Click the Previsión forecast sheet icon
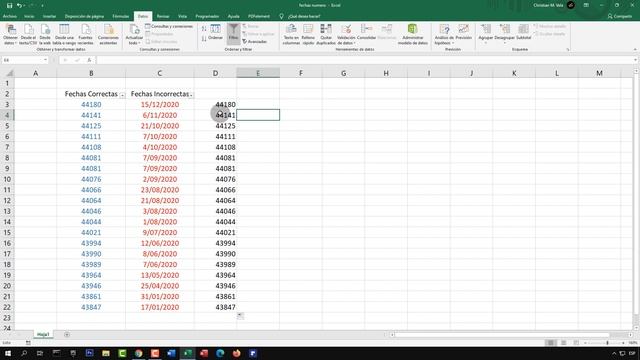Image resolution: width=640 pixels, height=360 pixels. click(464, 33)
